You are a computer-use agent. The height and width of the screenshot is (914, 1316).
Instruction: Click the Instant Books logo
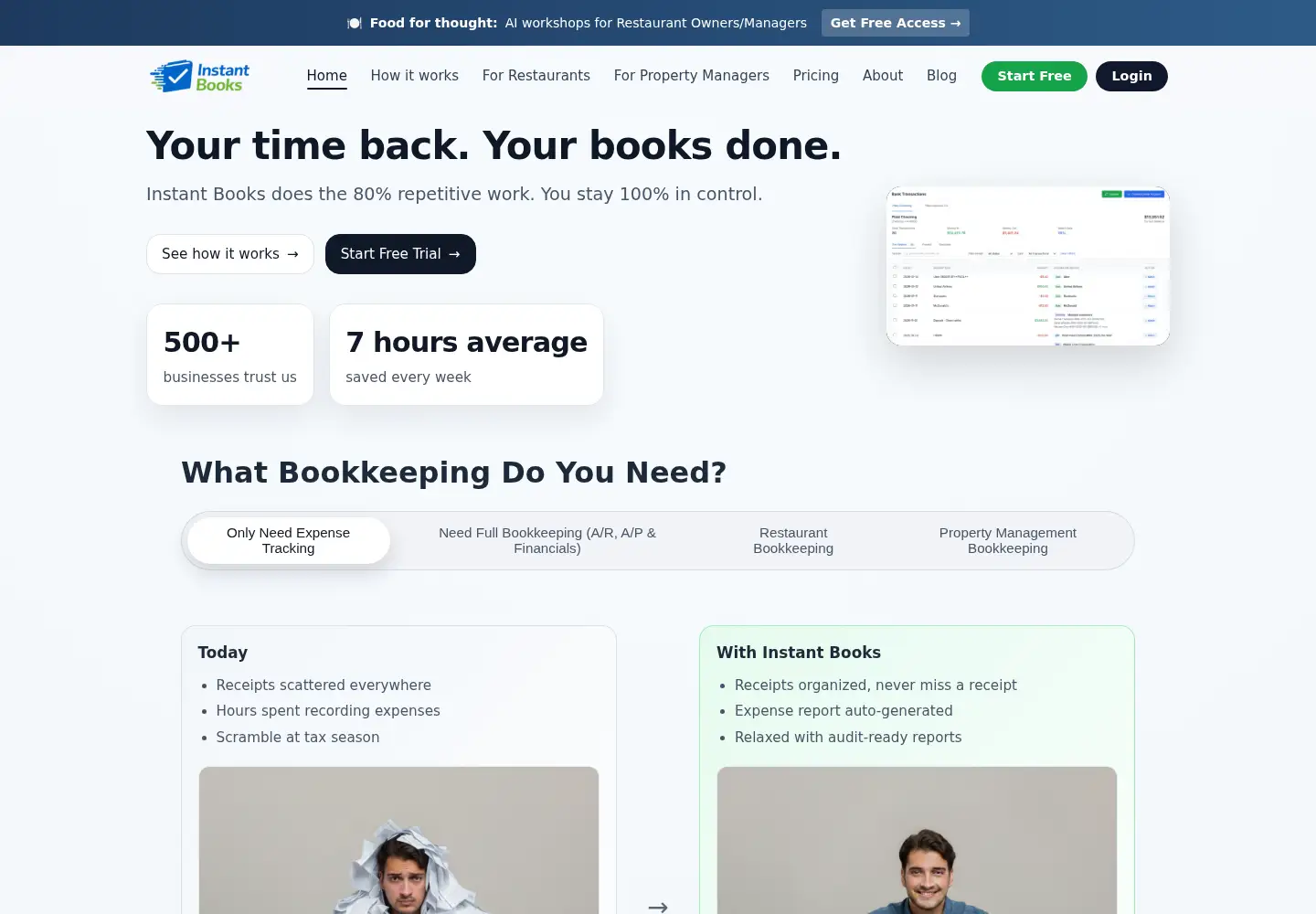pyautogui.click(x=200, y=76)
